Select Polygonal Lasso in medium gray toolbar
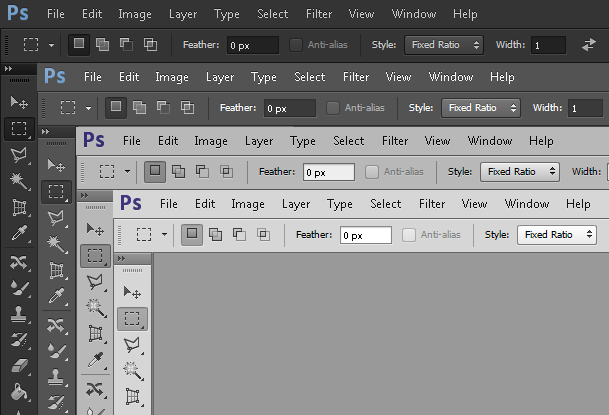 (94, 281)
